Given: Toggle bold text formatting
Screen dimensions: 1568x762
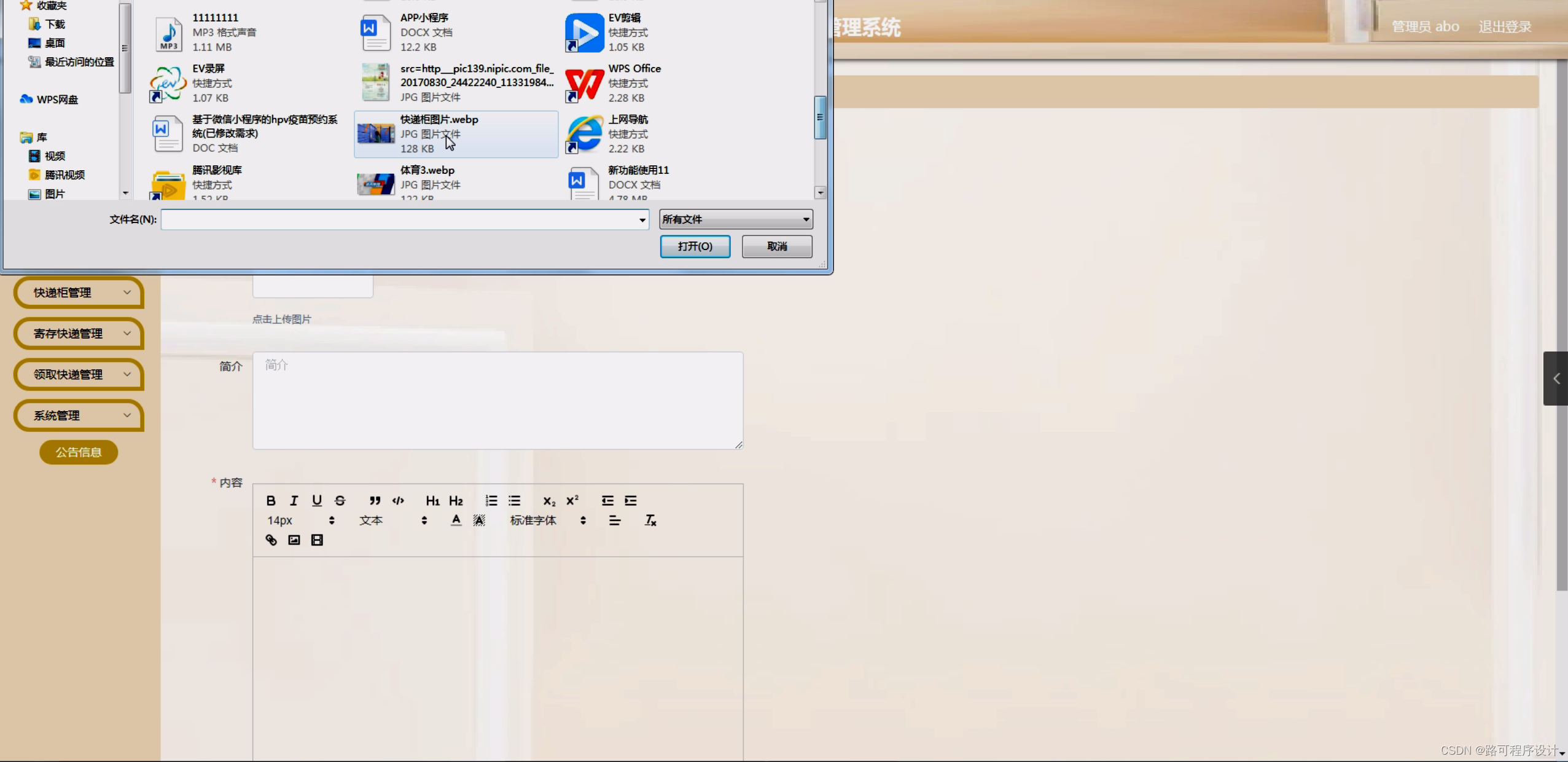Looking at the screenshot, I should [270, 500].
